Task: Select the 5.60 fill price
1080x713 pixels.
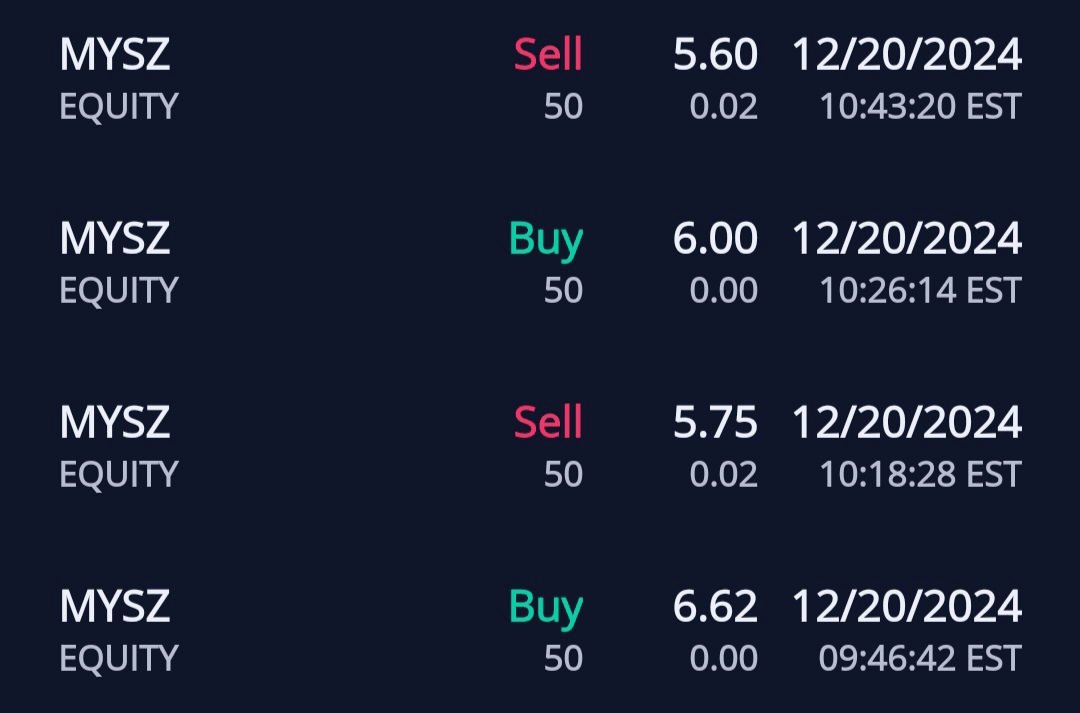Action: 715,54
